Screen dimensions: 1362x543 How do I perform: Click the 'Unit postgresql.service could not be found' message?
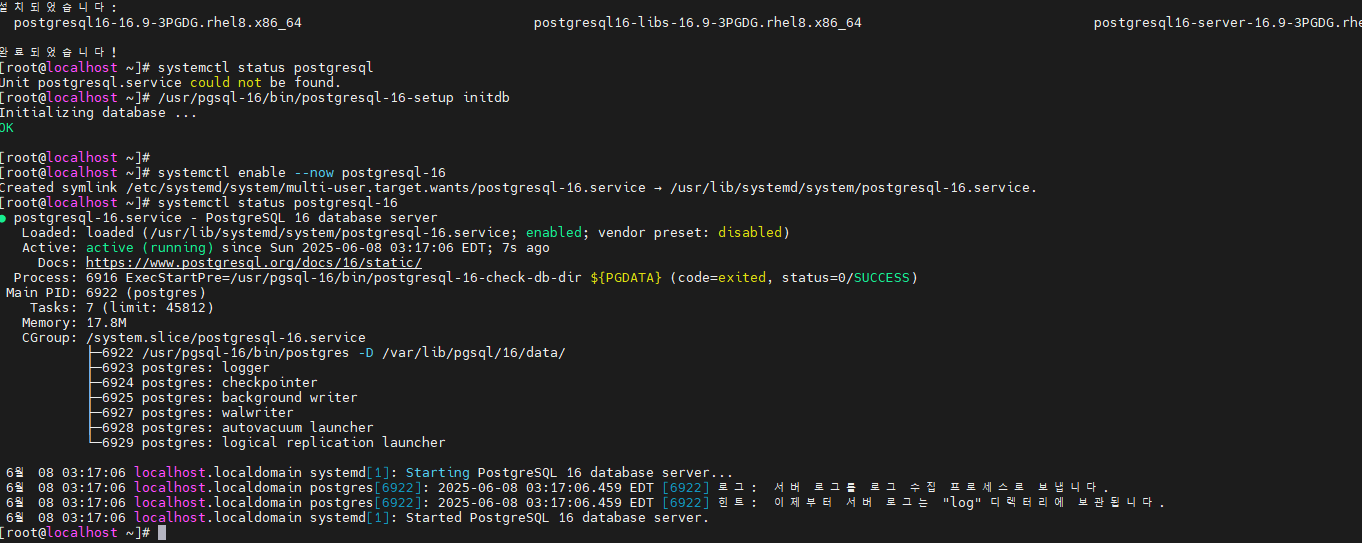click(x=170, y=83)
